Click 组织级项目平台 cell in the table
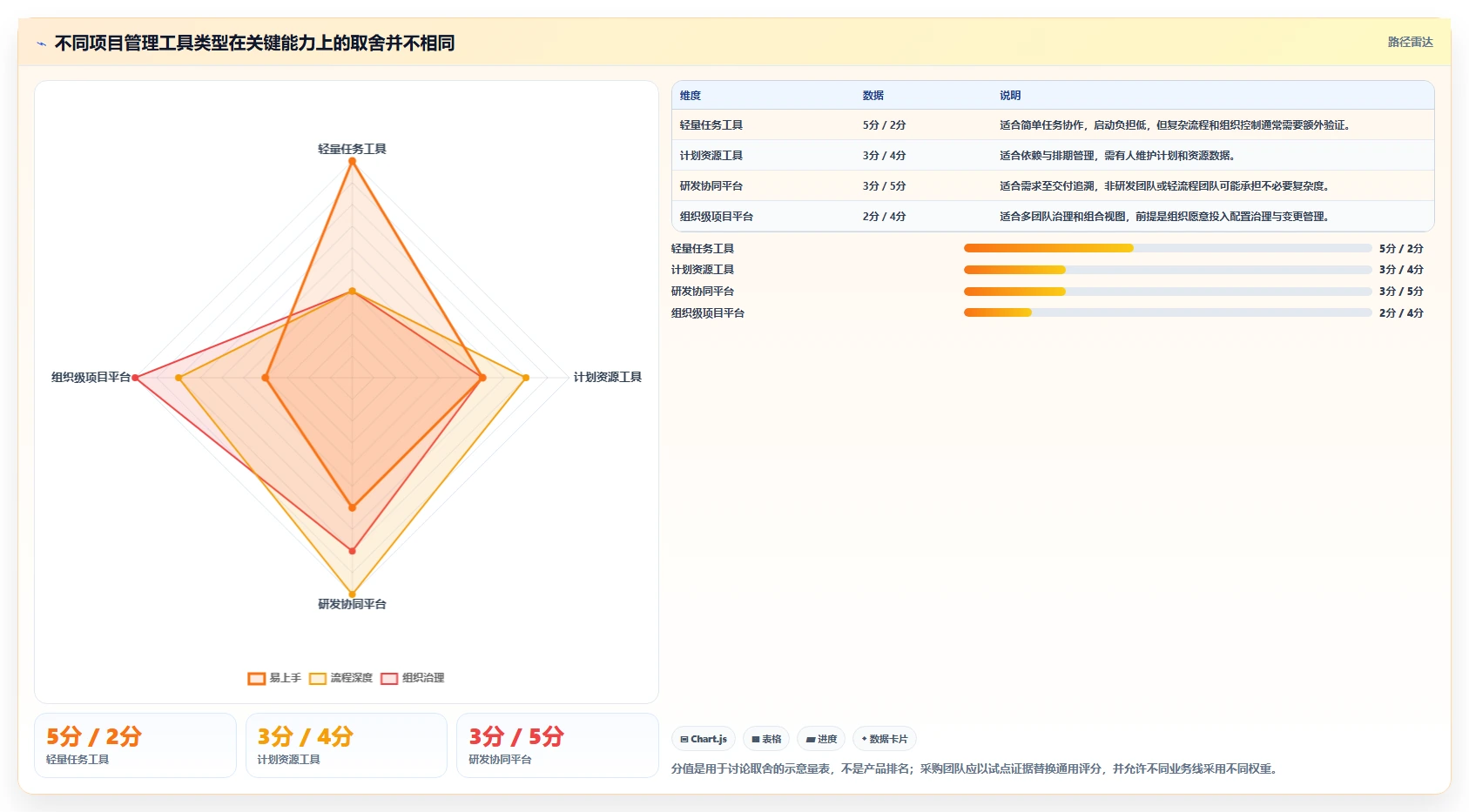 point(717,217)
